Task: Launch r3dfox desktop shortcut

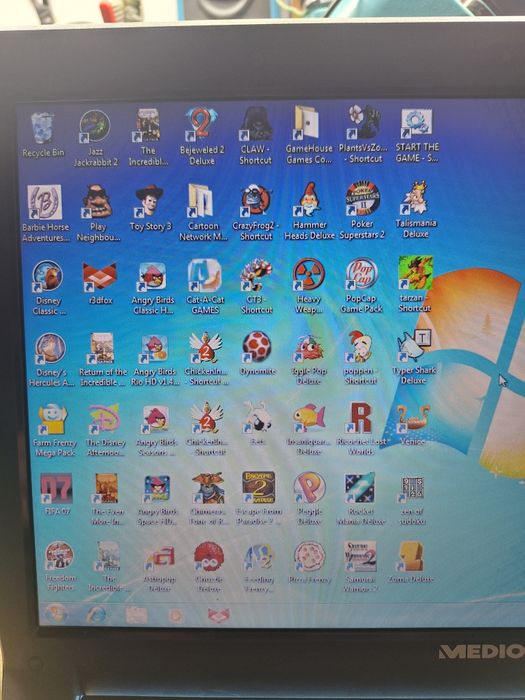Action: (x=100, y=278)
